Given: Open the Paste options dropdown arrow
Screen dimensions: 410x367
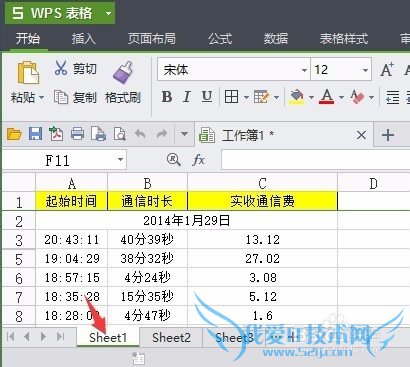Looking at the screenshot, I should coord(42,98).
